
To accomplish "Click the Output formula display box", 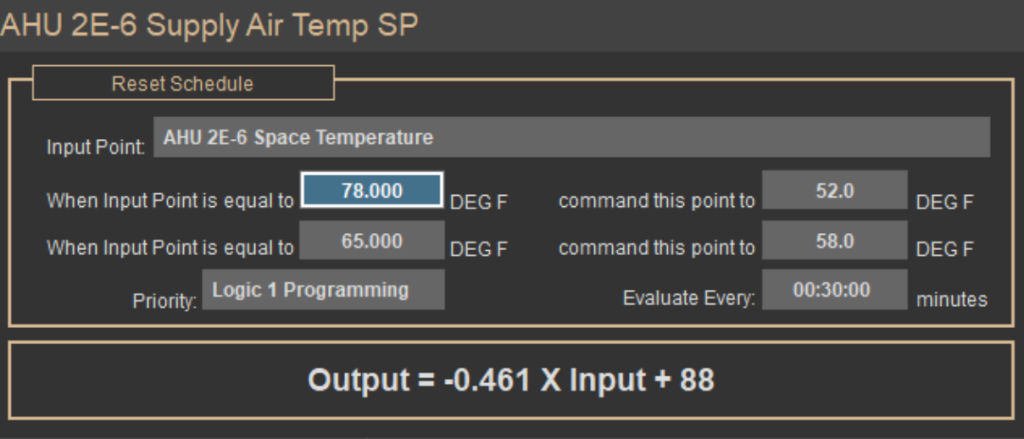I will [511, 380].
